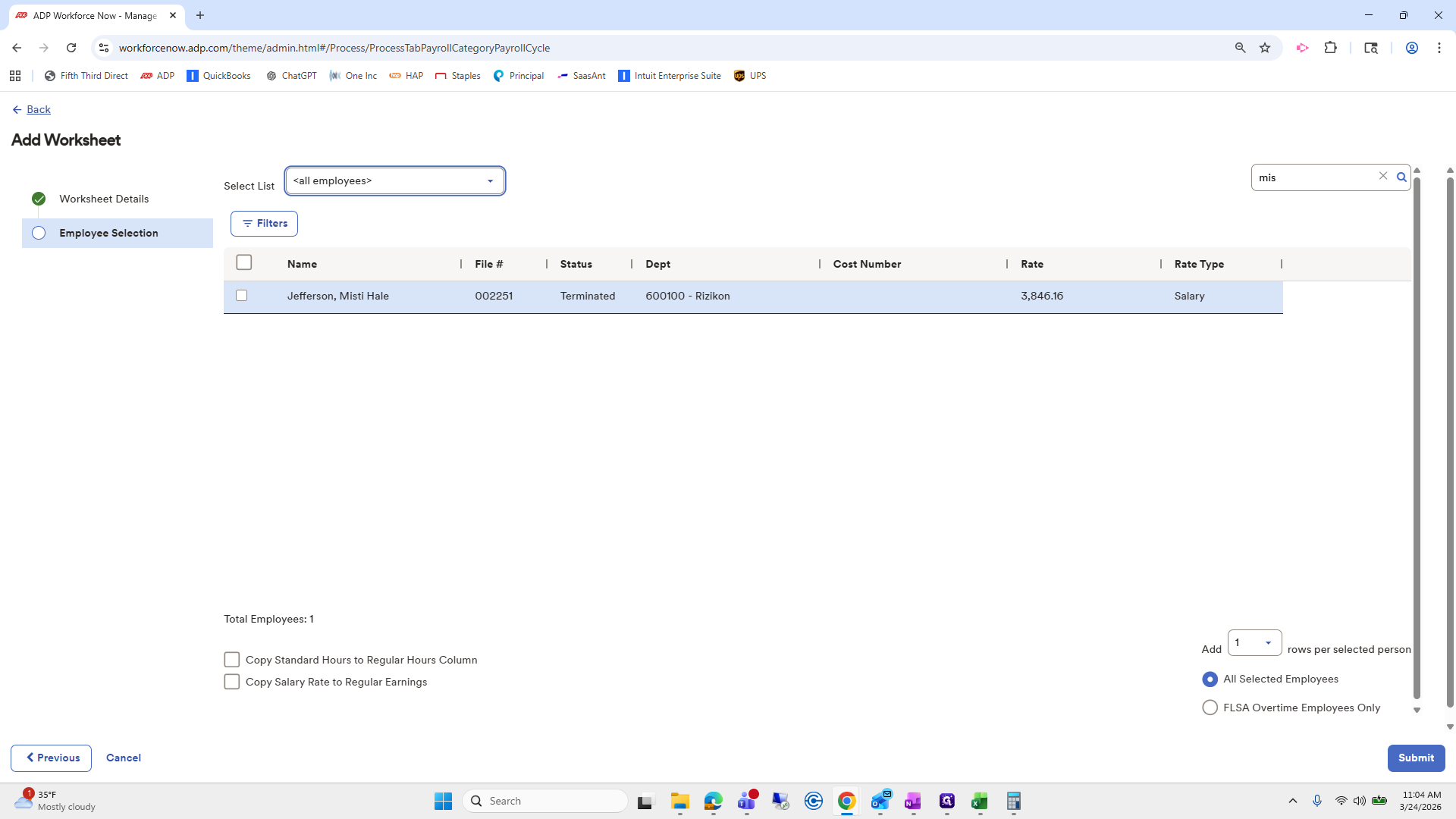Image resolution: width=1456 pixels, height=819 pixels.
Task: Check the box for Jefferson, Misti Hale
Action: point(242,296)
